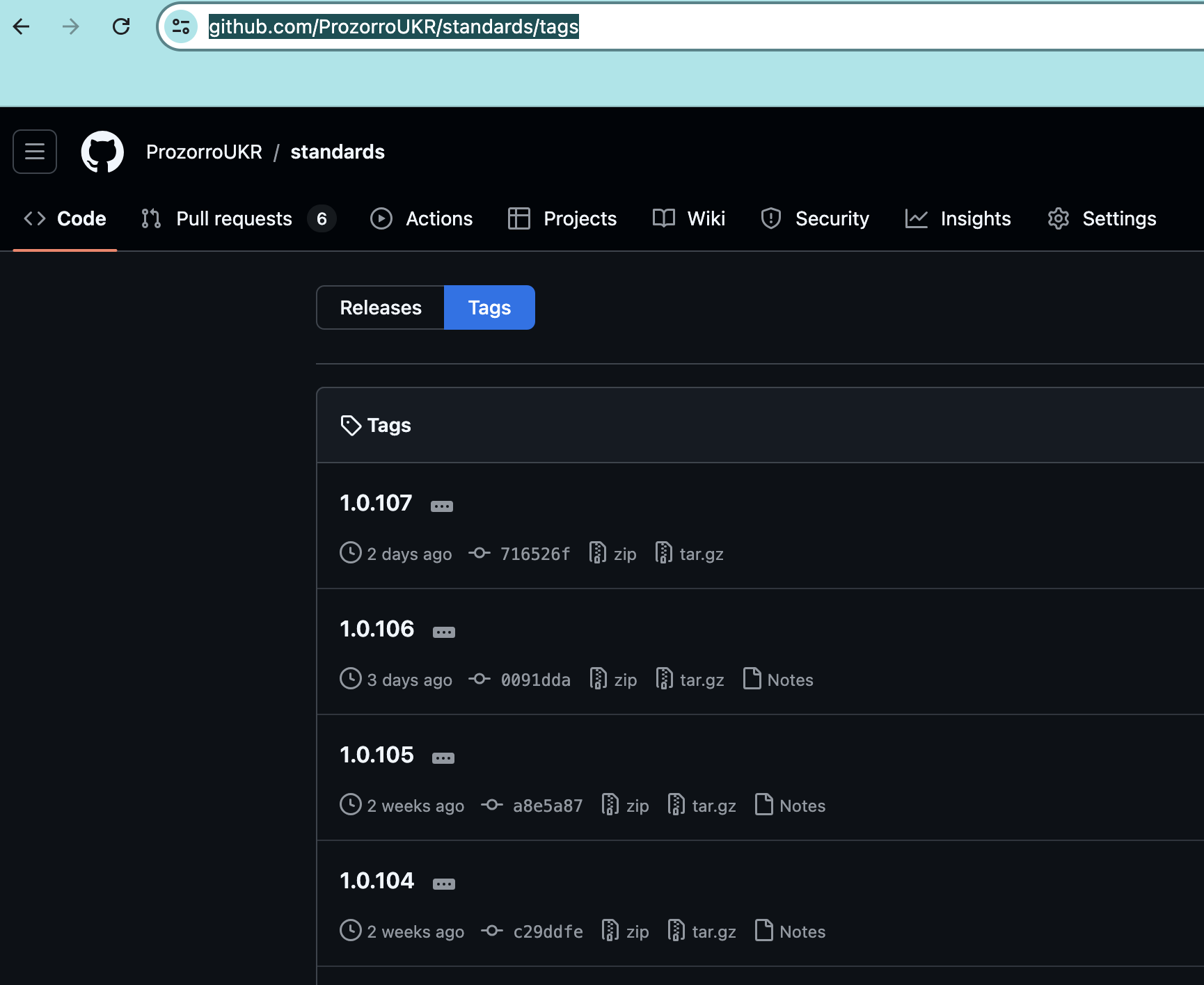Open commit a8e5a87
Image resolution: width=1204 pixels, height=985 pixels.
(532, 806)
